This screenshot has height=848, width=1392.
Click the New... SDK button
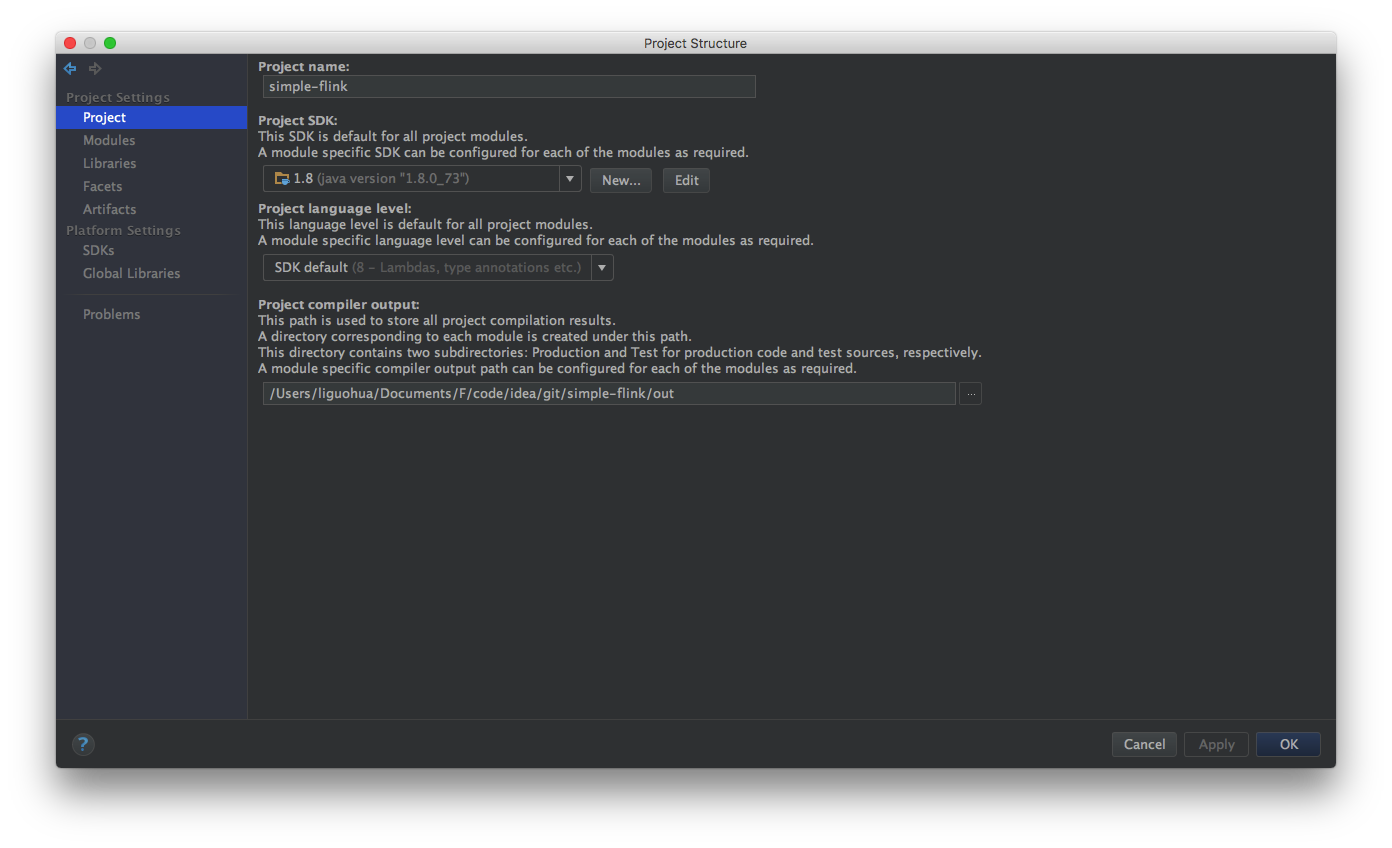pyautogui.click(x=621, y=180)
